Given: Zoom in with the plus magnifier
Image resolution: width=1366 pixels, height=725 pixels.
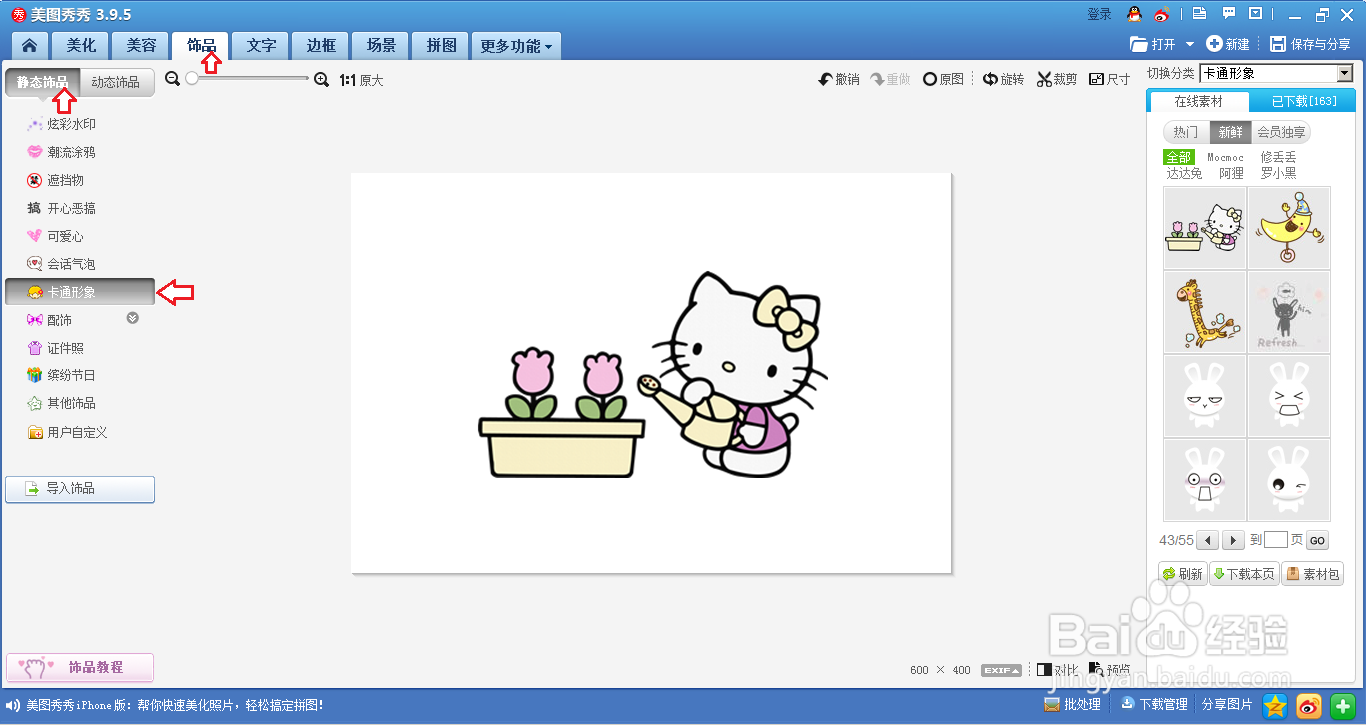Looking at the screenshot, I should coord(322,79).
